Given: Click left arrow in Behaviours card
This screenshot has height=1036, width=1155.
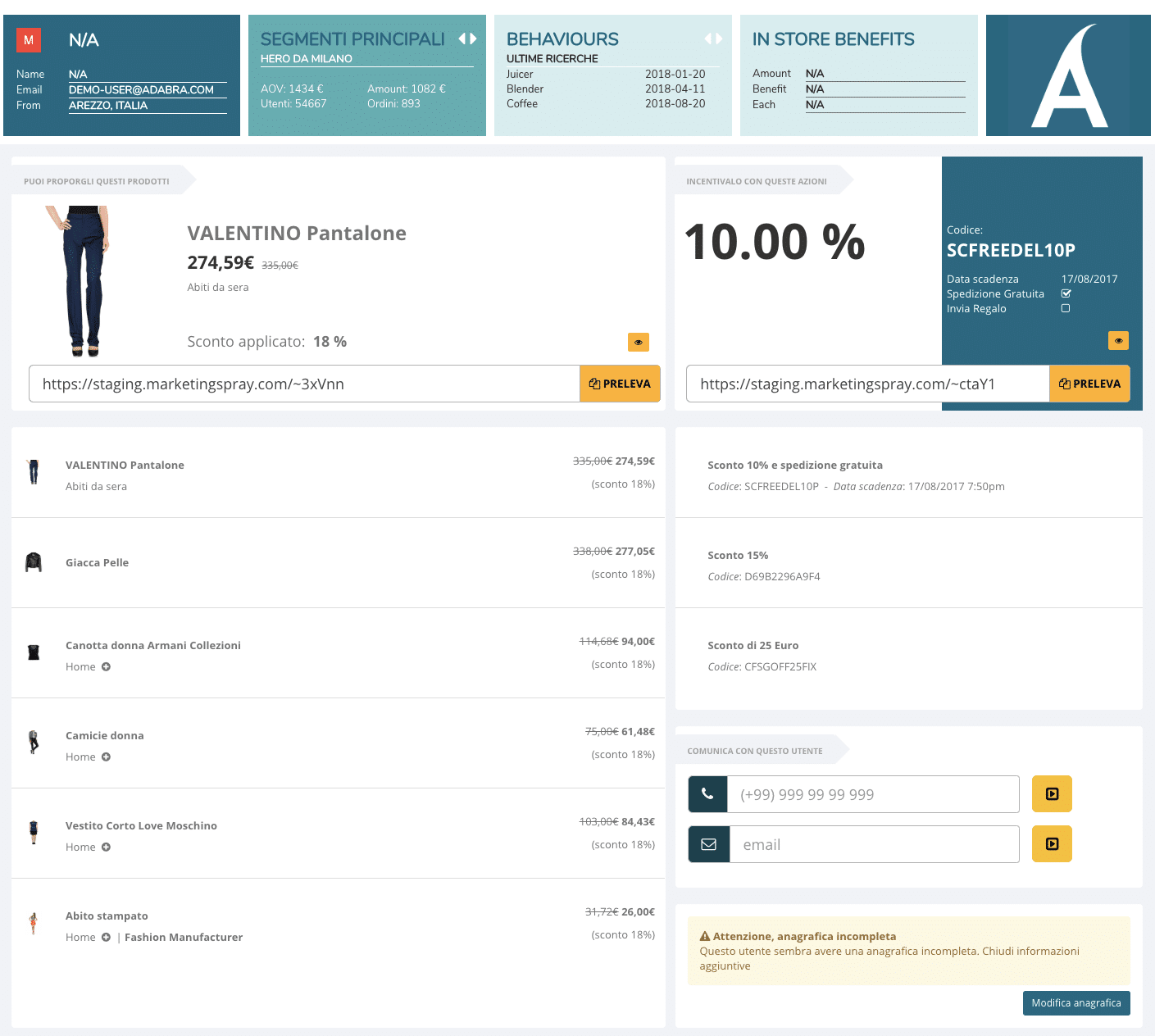Looking at the screenshot, I should (x=708, y=39).
